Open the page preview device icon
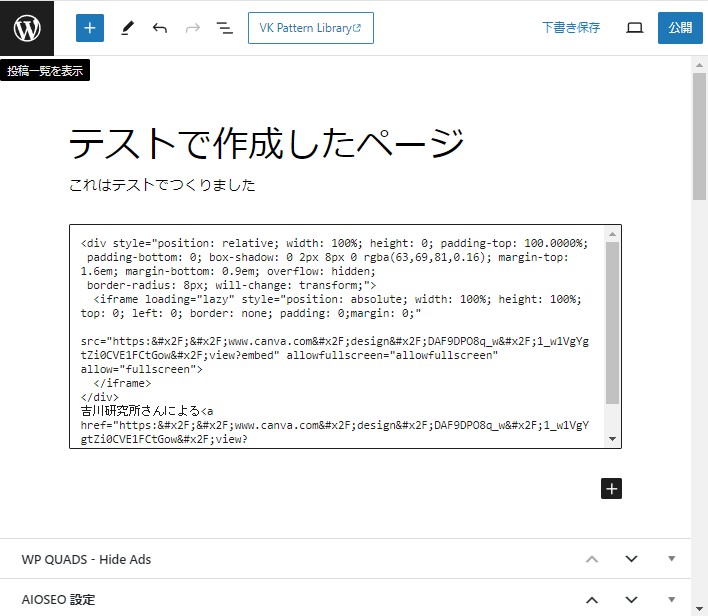This screenshot has height=616, width=708. point(634,28)
